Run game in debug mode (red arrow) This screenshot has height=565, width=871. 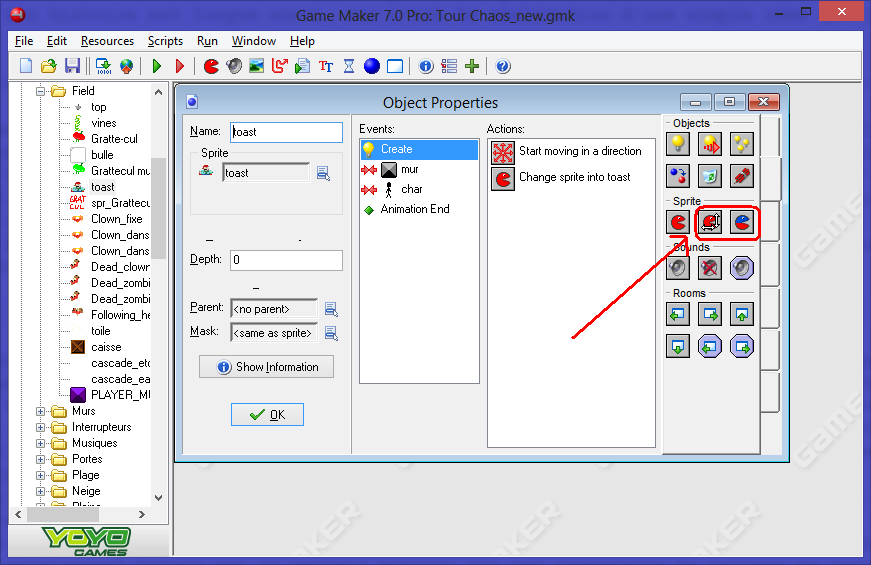[180, 66]
